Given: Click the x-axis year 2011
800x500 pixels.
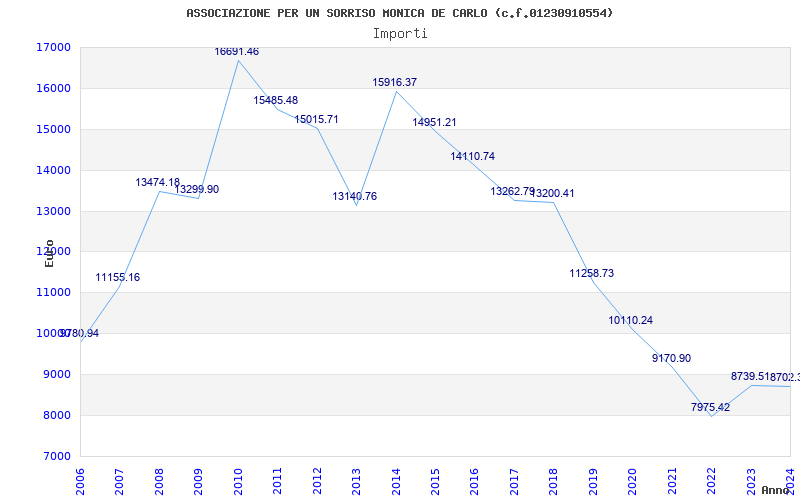Looking at the screenshot, I should pyautogui.click(x=278, y=482).
